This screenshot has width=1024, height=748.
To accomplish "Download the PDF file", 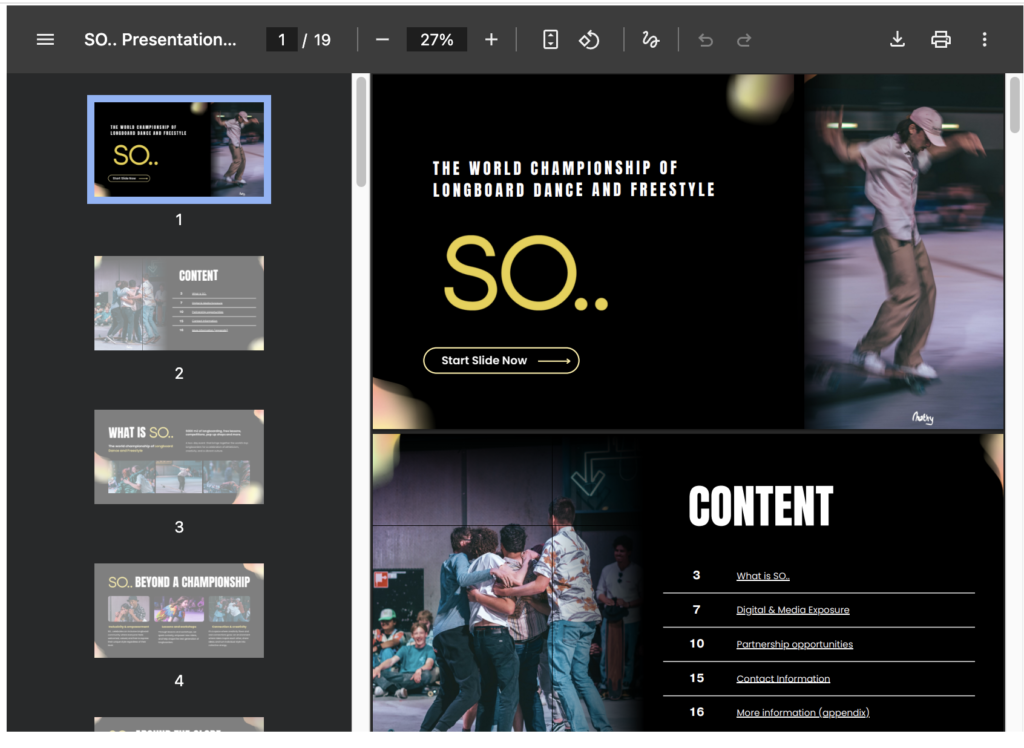I will (x=897, y=40).
